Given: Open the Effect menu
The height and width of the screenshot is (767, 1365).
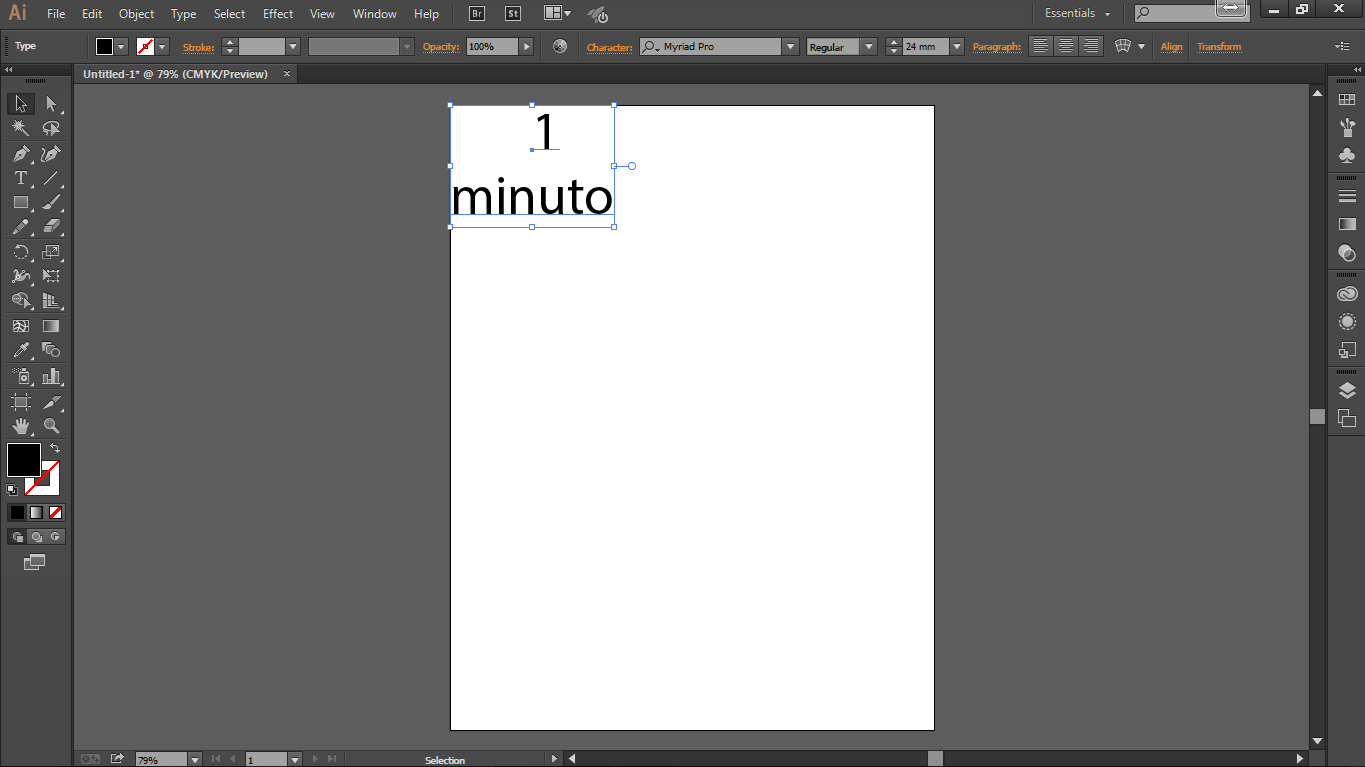Looking at the screenshot, I should click(278, 14).
